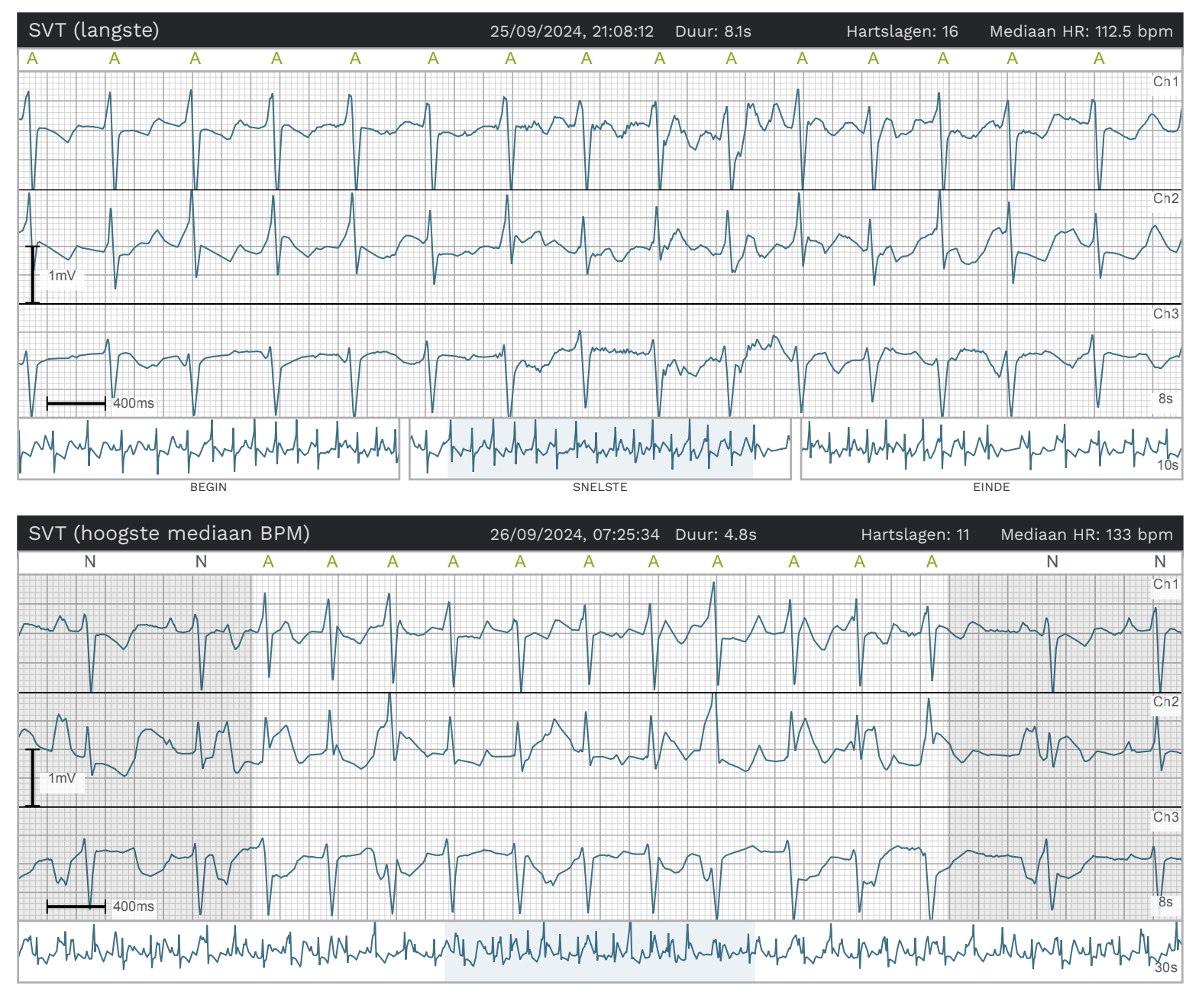Select Ch3 label in hoogste mediaan BPM panel
The height and width of the screenshot is (1008, 1202).
(x=1166, y=817)
